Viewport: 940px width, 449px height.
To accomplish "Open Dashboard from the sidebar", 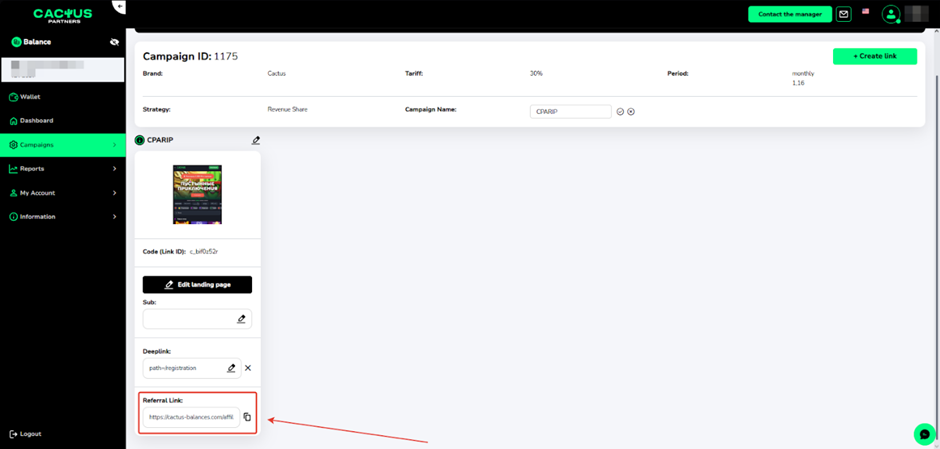I will pyautogui.click(x=36, y=121).
